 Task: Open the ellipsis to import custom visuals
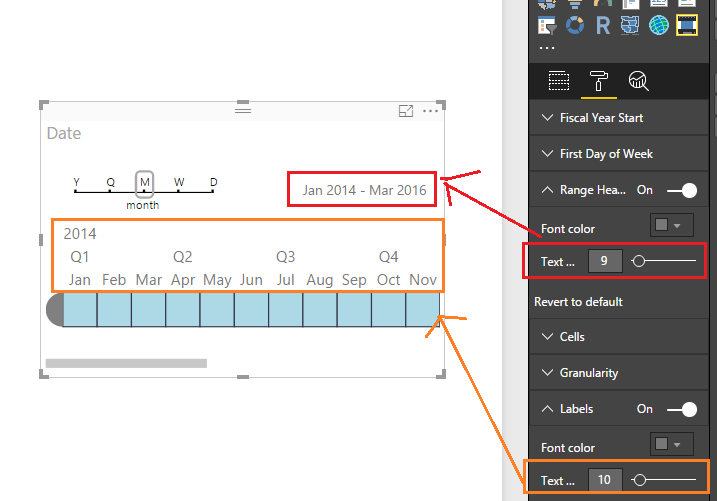pos(547,48)
